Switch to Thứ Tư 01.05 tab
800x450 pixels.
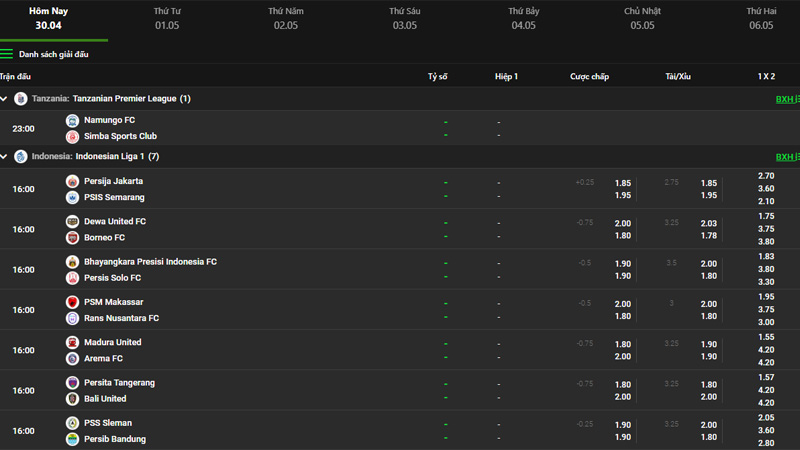[167, 18]
